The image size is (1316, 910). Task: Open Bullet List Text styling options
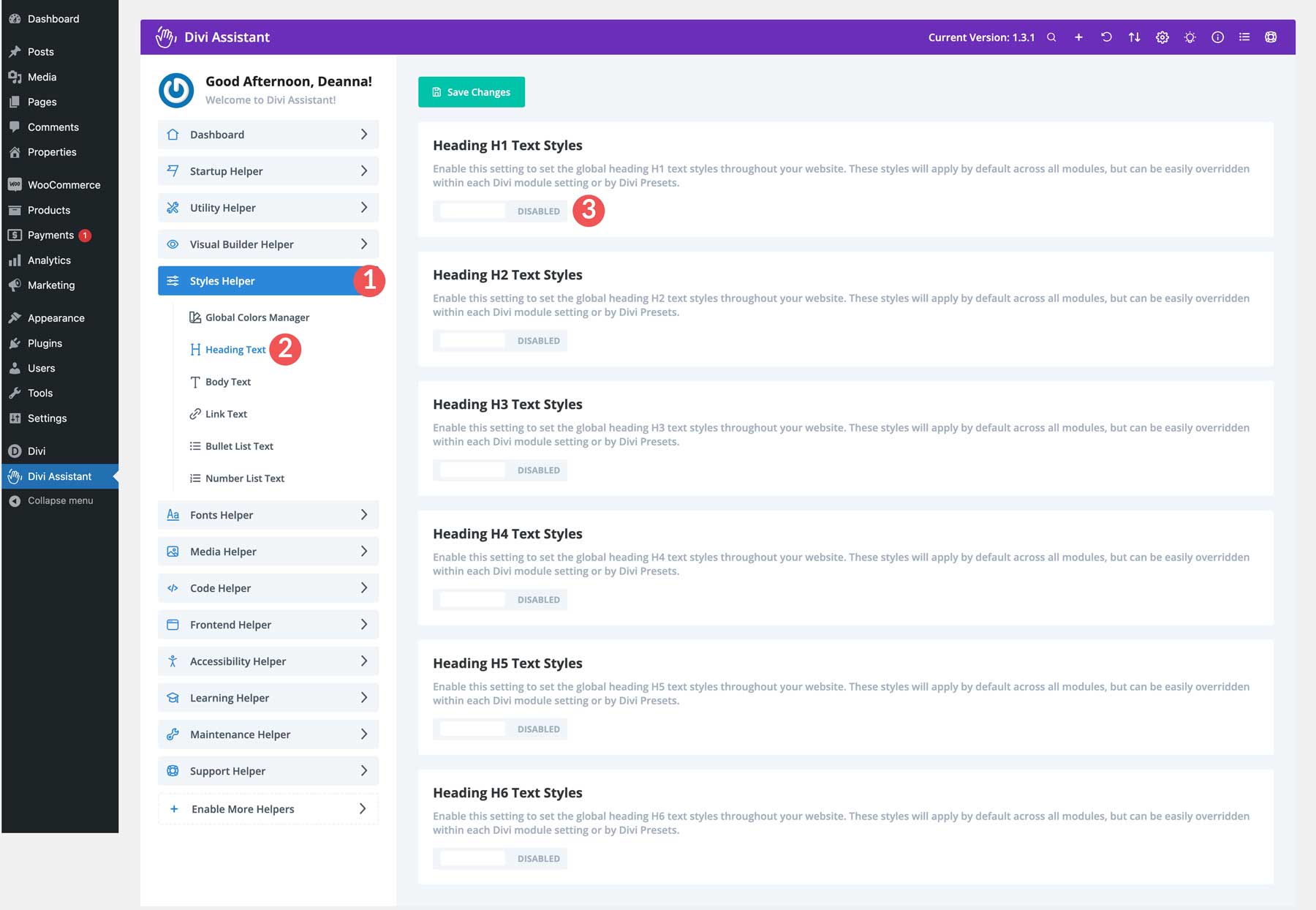[239, 445]
